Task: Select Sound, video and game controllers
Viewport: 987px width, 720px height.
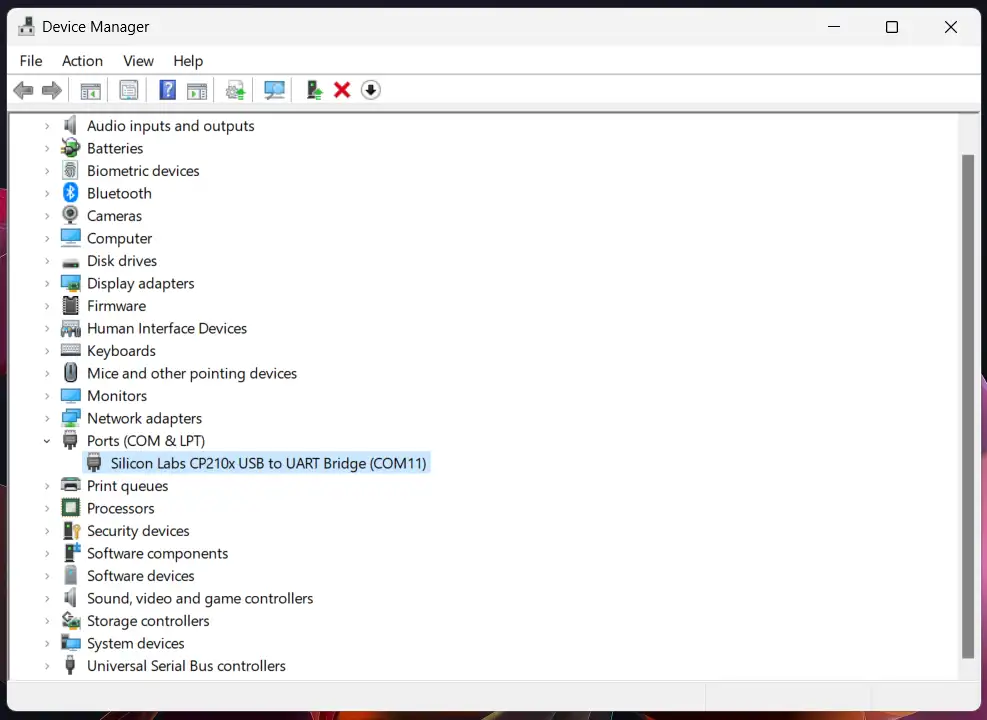Action: tap(200, 599)
